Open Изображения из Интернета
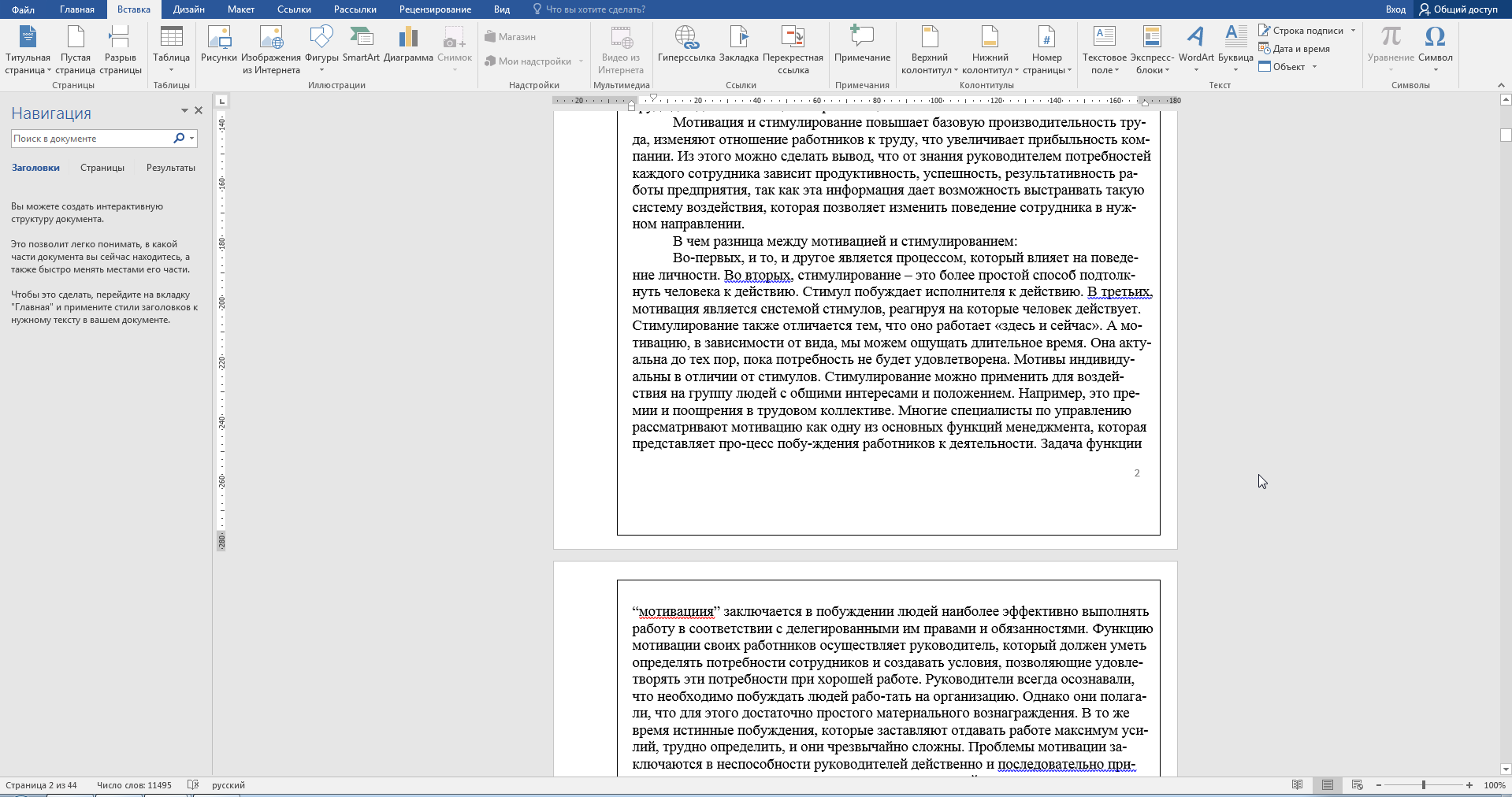 271,50
